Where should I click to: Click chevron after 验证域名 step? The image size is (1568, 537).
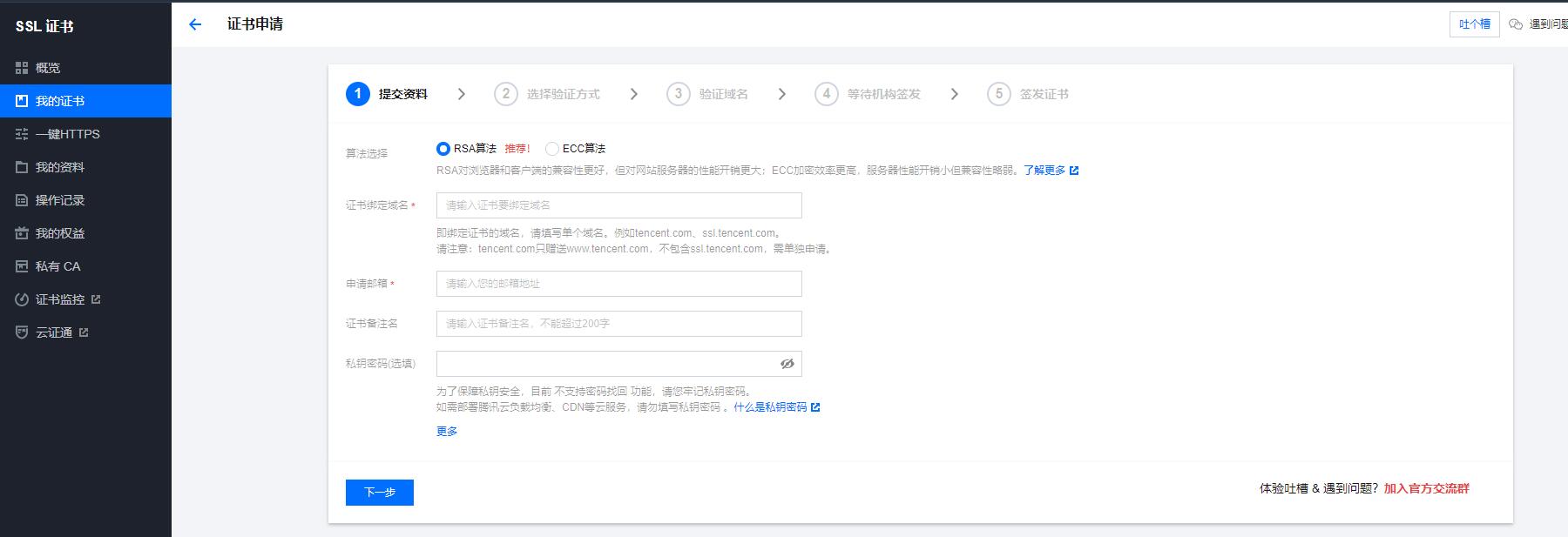click(x=782, y=94)
